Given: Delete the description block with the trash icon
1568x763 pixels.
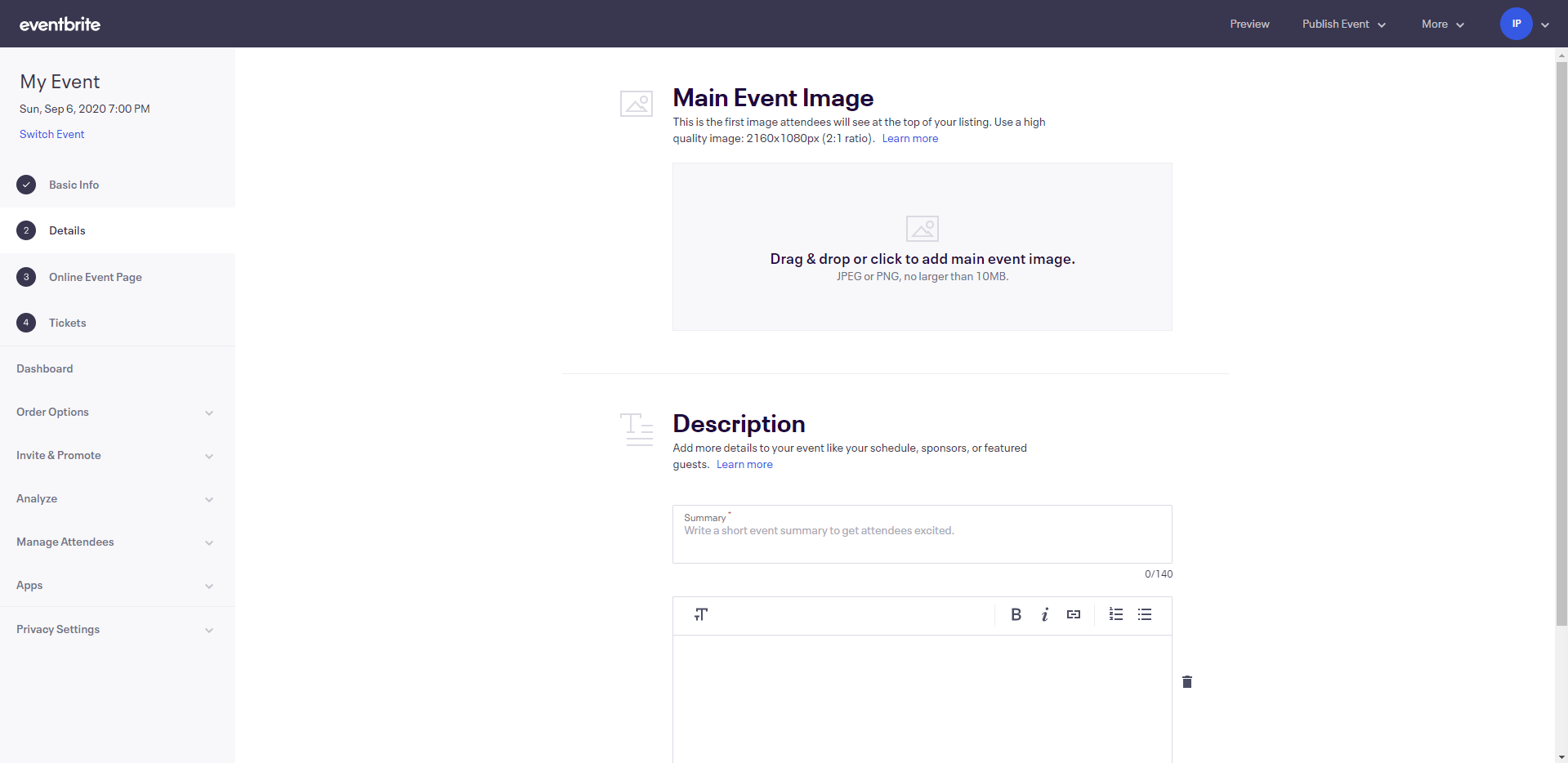Looking at the screenshot, I should (x=1186, y=681).
